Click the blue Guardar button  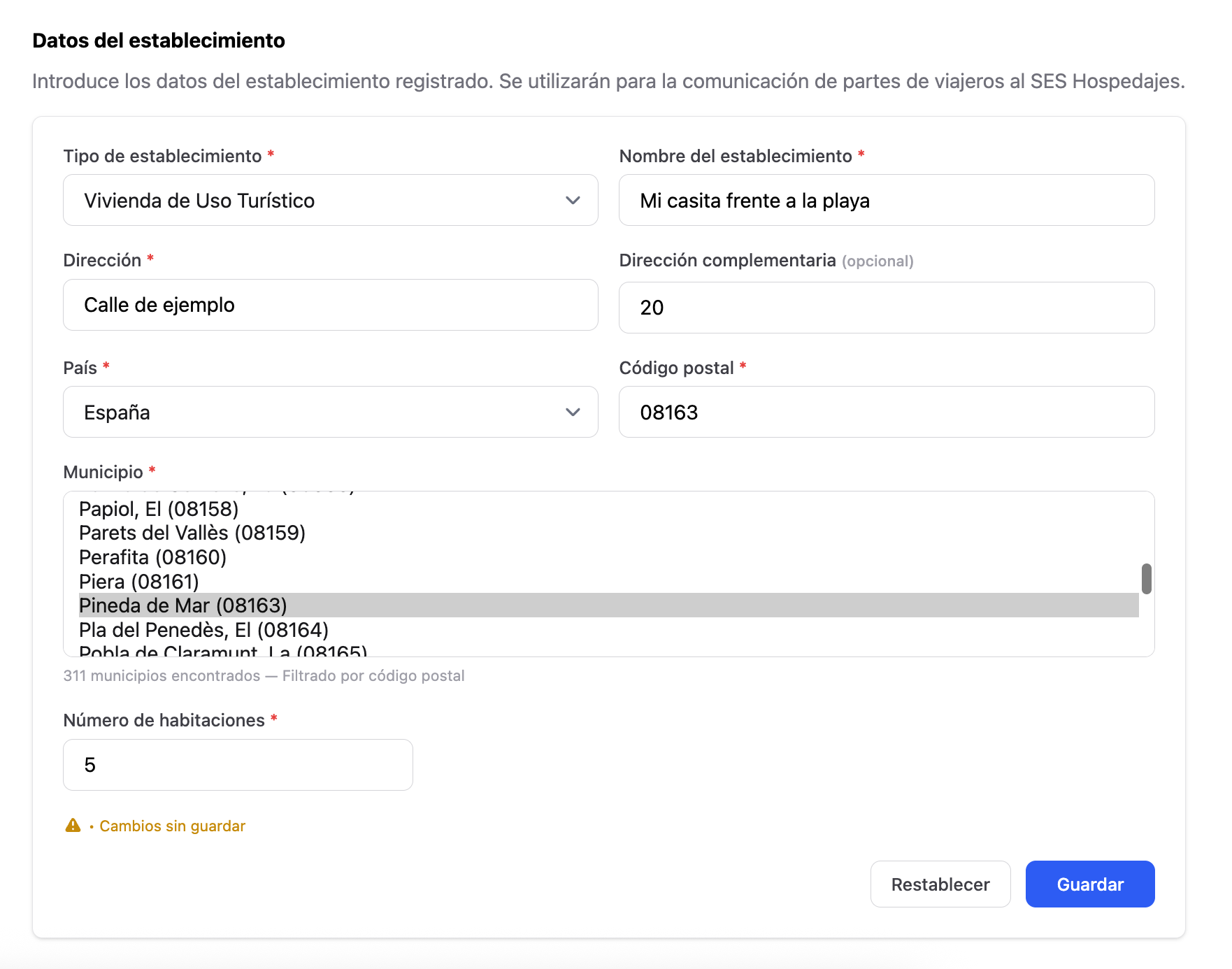[x=1090, y=884]
